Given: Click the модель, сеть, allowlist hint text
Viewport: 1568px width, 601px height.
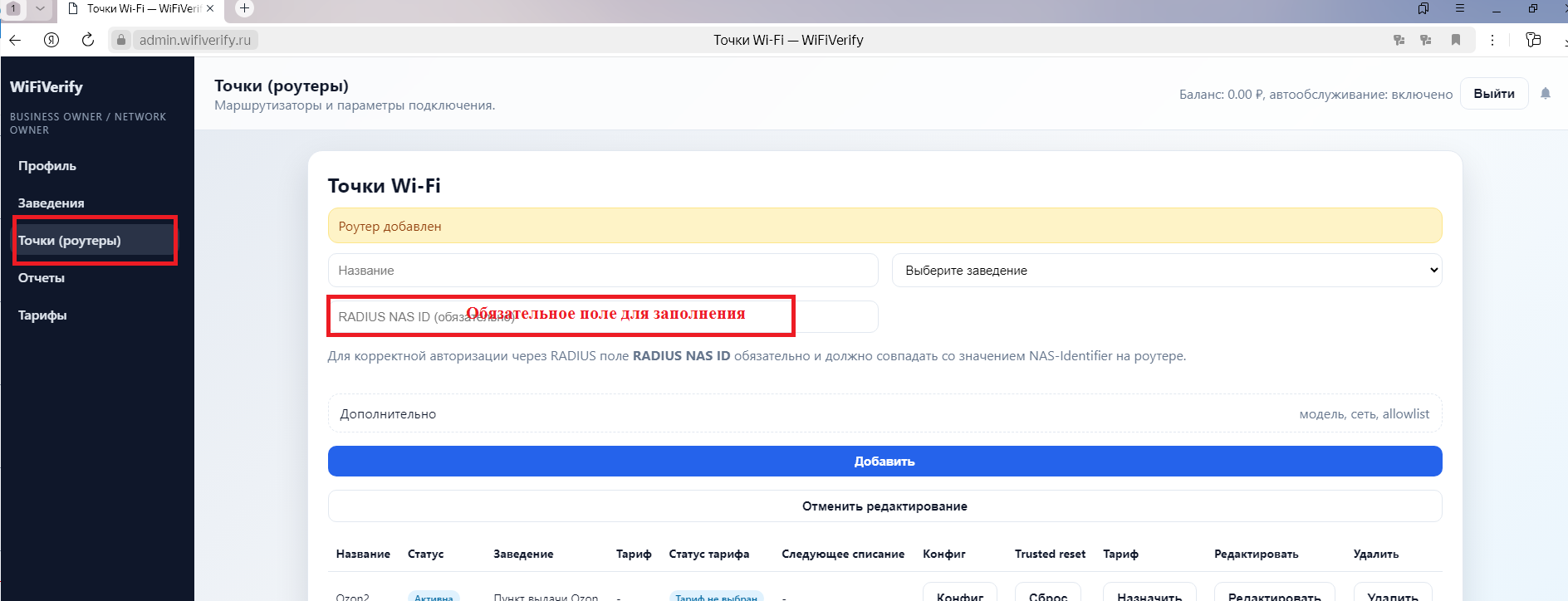Looking at the screenshot, I should [x=1365, y=413].
